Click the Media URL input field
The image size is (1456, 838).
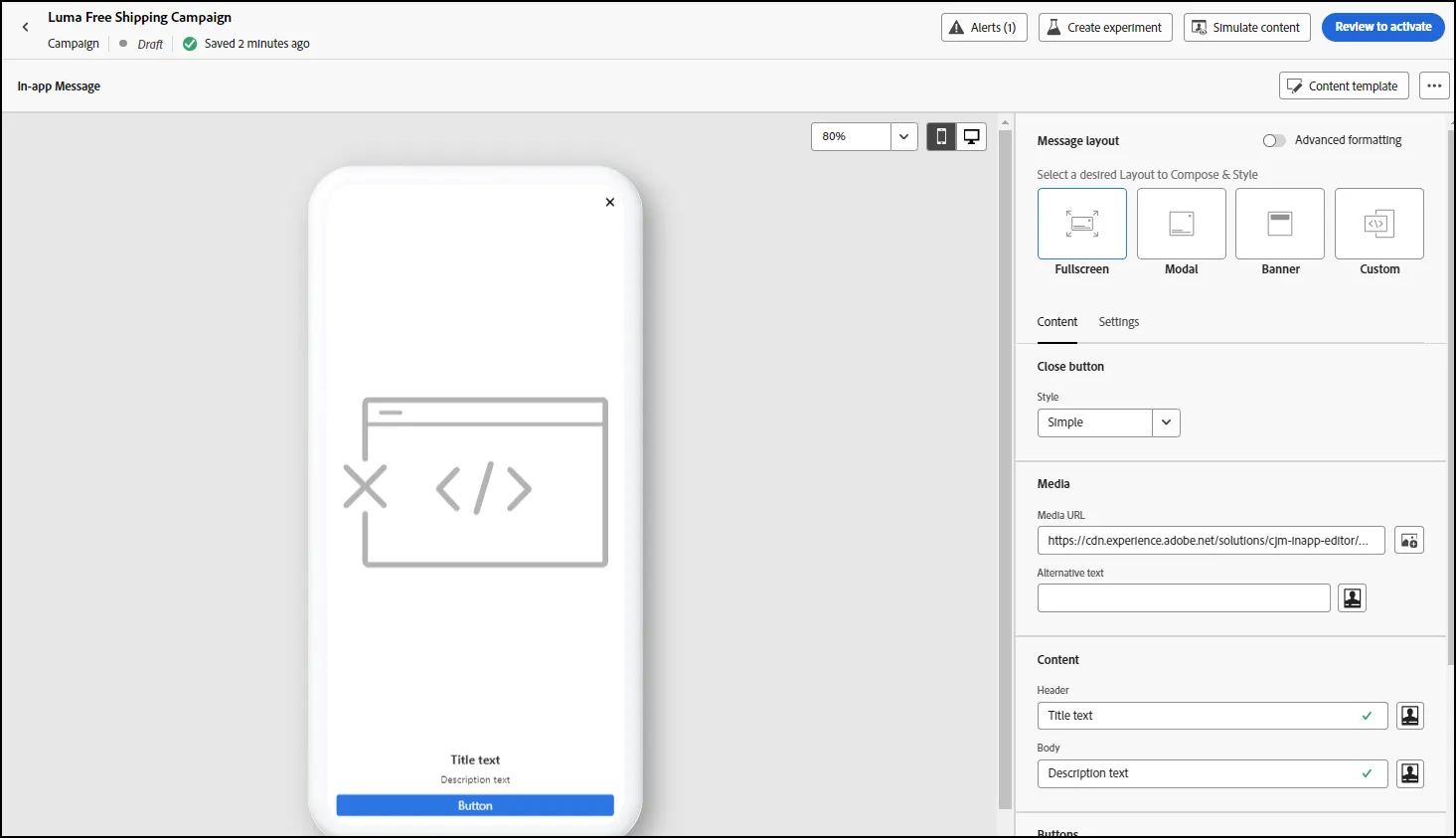click(x=1211, y=541)
